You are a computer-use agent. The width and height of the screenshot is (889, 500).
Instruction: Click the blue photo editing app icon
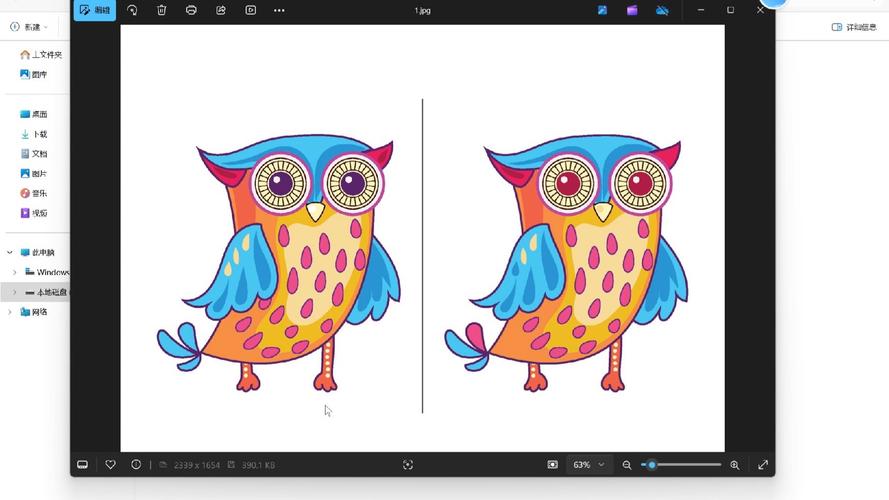[x=602, y=10]
